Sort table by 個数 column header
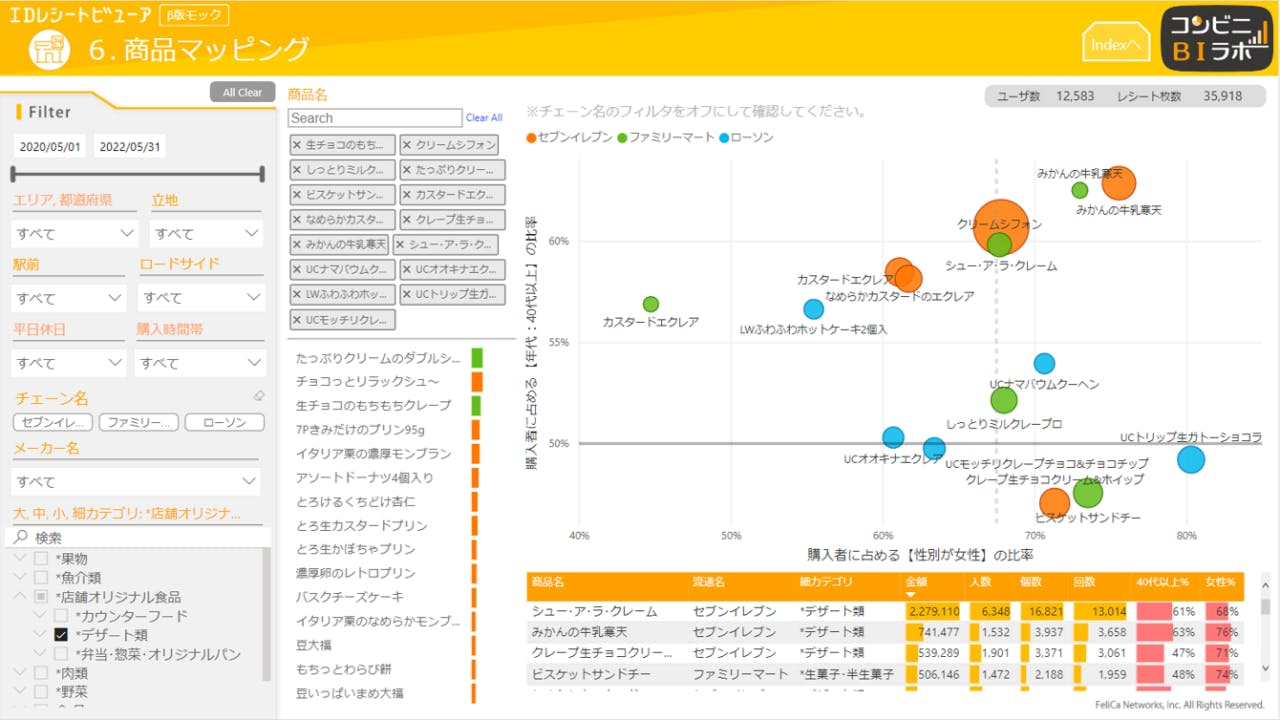This screenshot has width=1280, height=720. tap(1031, 581)
